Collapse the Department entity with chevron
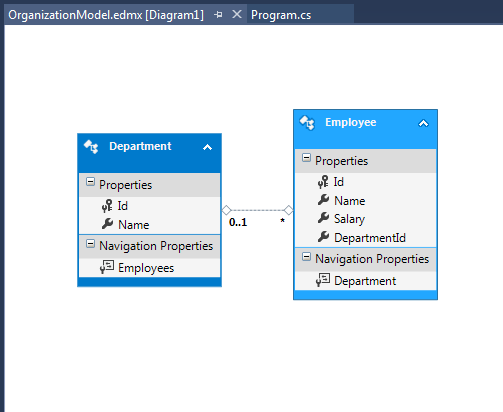This screenshot has height=412, width=503. (207, 147)
